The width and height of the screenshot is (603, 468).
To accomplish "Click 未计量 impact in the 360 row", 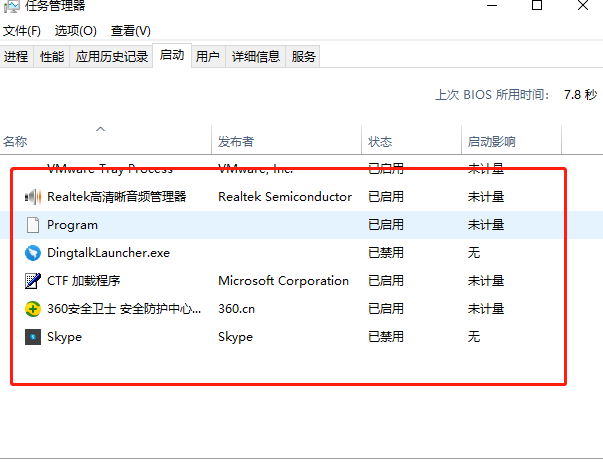I will pyautogui.click(x=486, y=309).
